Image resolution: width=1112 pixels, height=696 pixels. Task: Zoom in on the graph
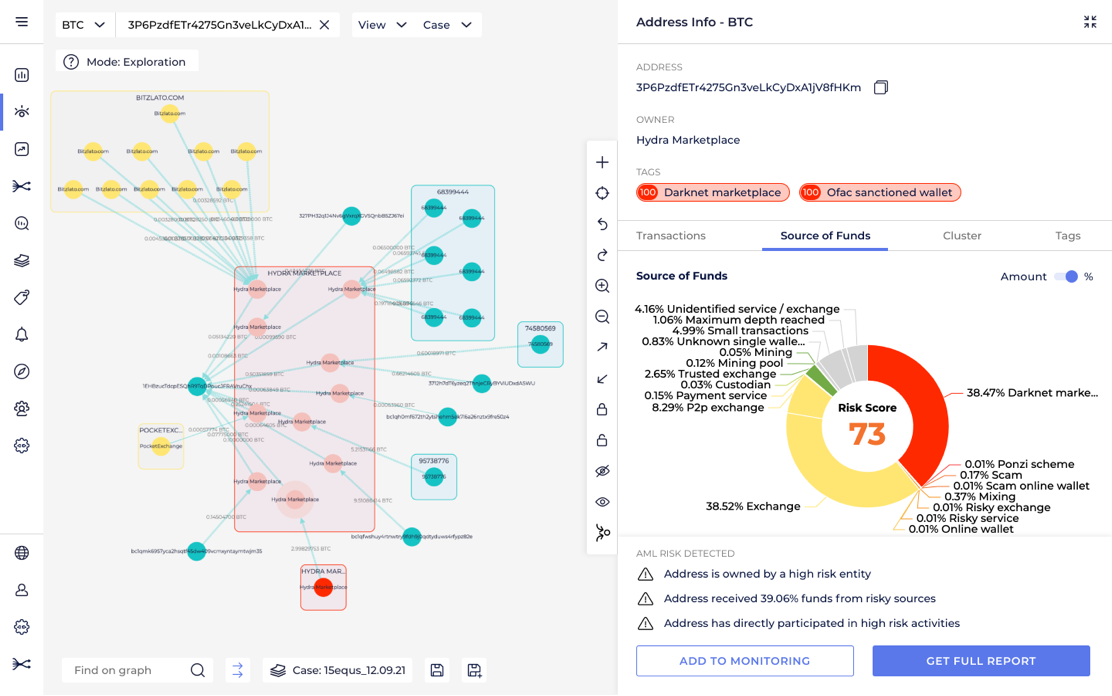(x=602, y=286)
